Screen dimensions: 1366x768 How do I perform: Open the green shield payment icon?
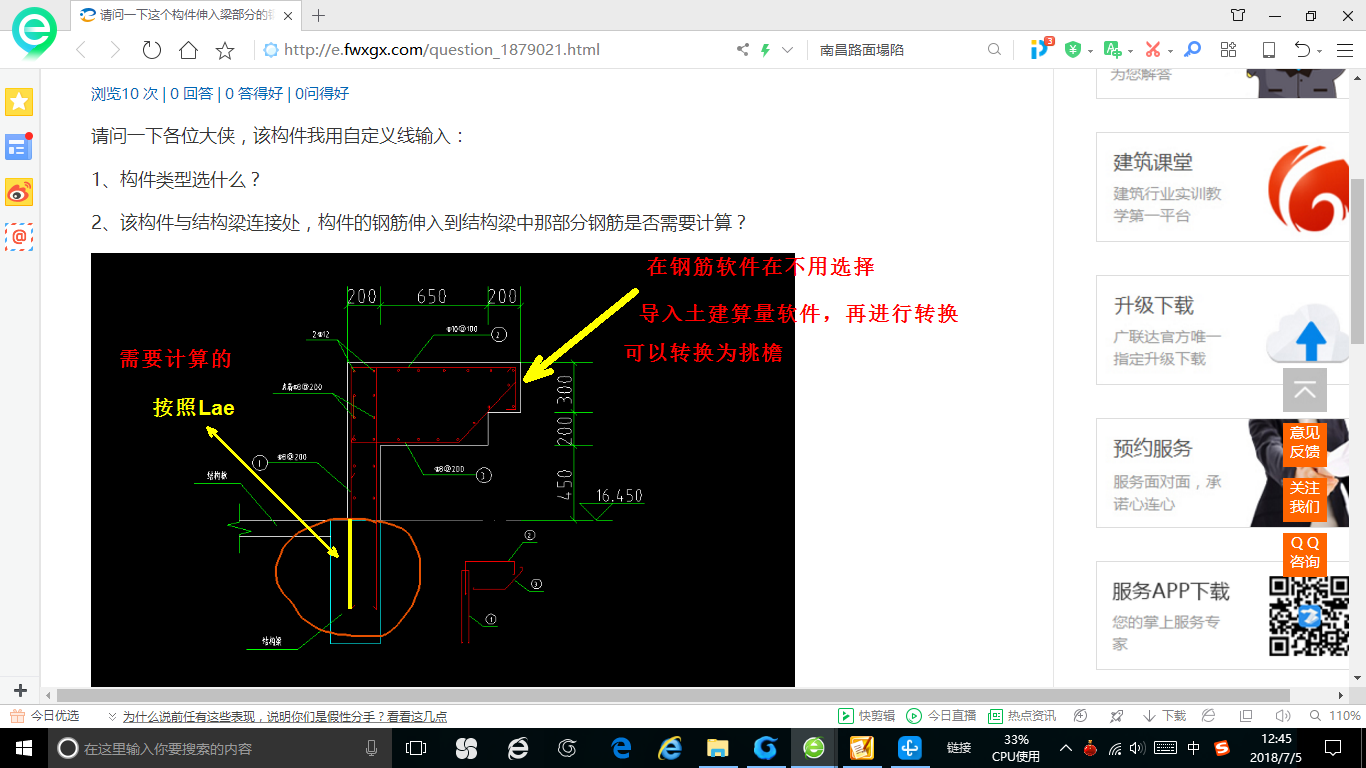point(1073,49)
